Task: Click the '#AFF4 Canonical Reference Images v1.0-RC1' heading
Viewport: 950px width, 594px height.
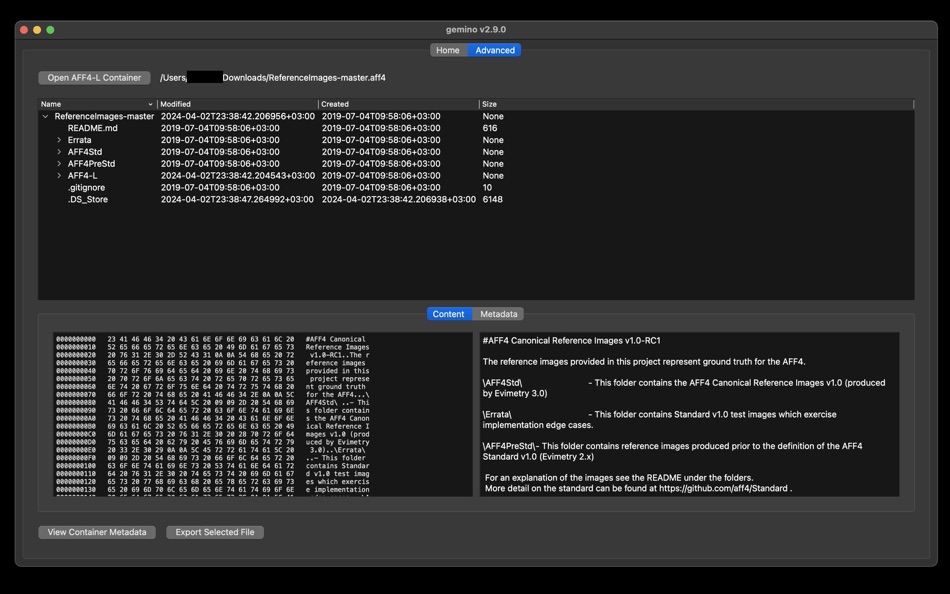Action: (x=571, y=341)
